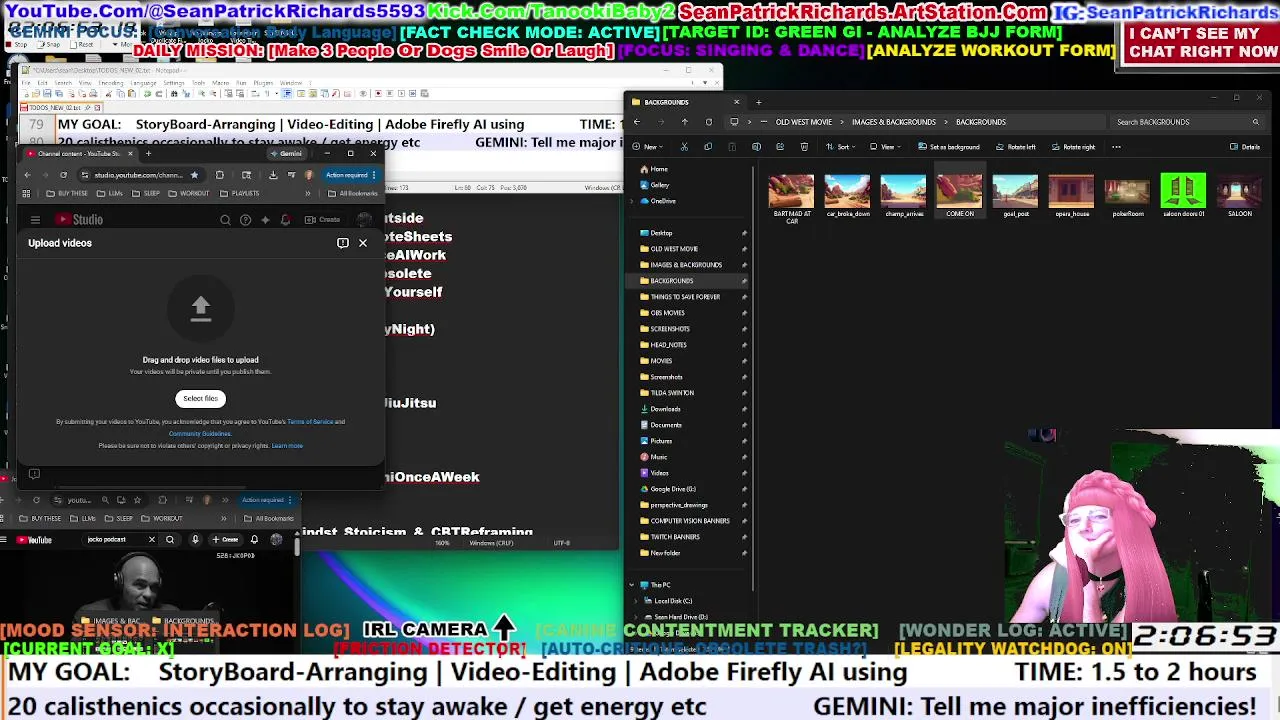Open Google Drive (G:) in the sidebar
The image size is (1280, 720).
click(673, 489)
